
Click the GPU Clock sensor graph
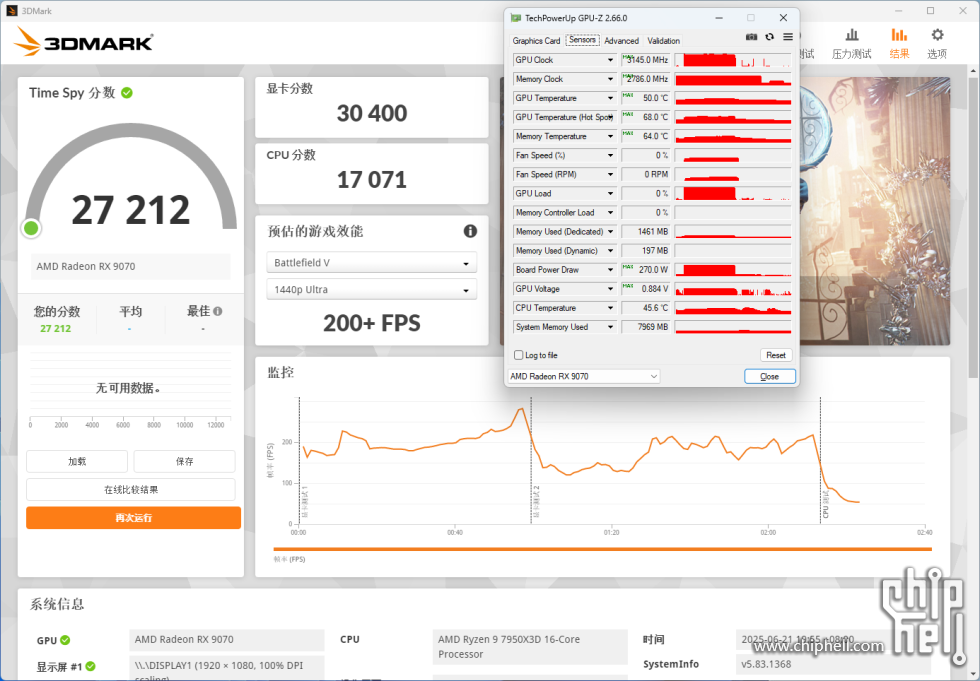pyautogui.click(x=733, y=60)
